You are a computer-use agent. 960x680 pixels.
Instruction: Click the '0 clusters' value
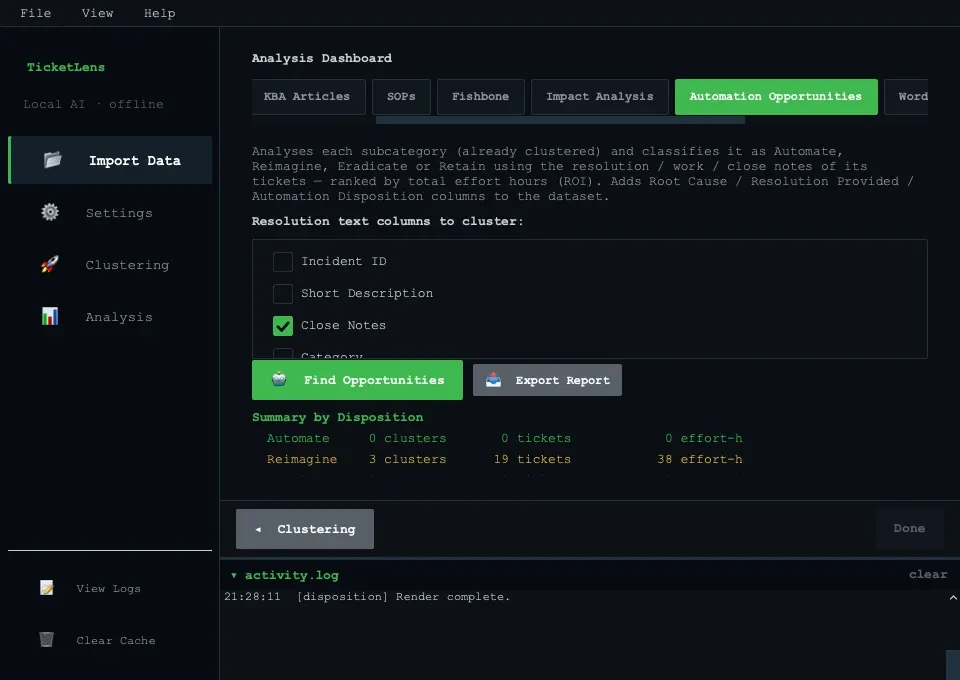[408, 438]
